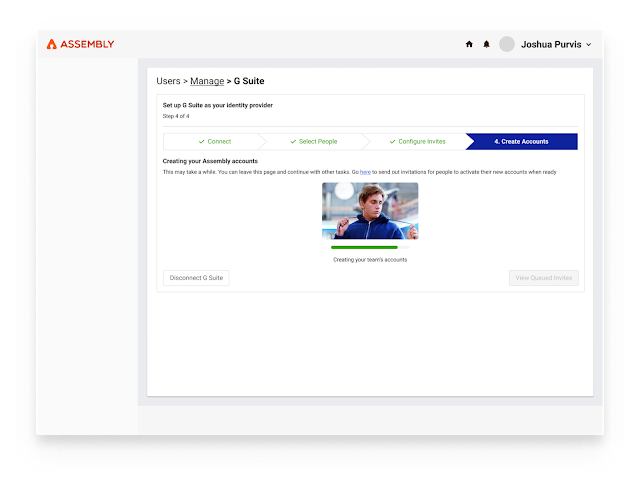Click the Disconnect G Suite button
The height and width of the screenshot is (478, 640).
(x=196, y=278)
